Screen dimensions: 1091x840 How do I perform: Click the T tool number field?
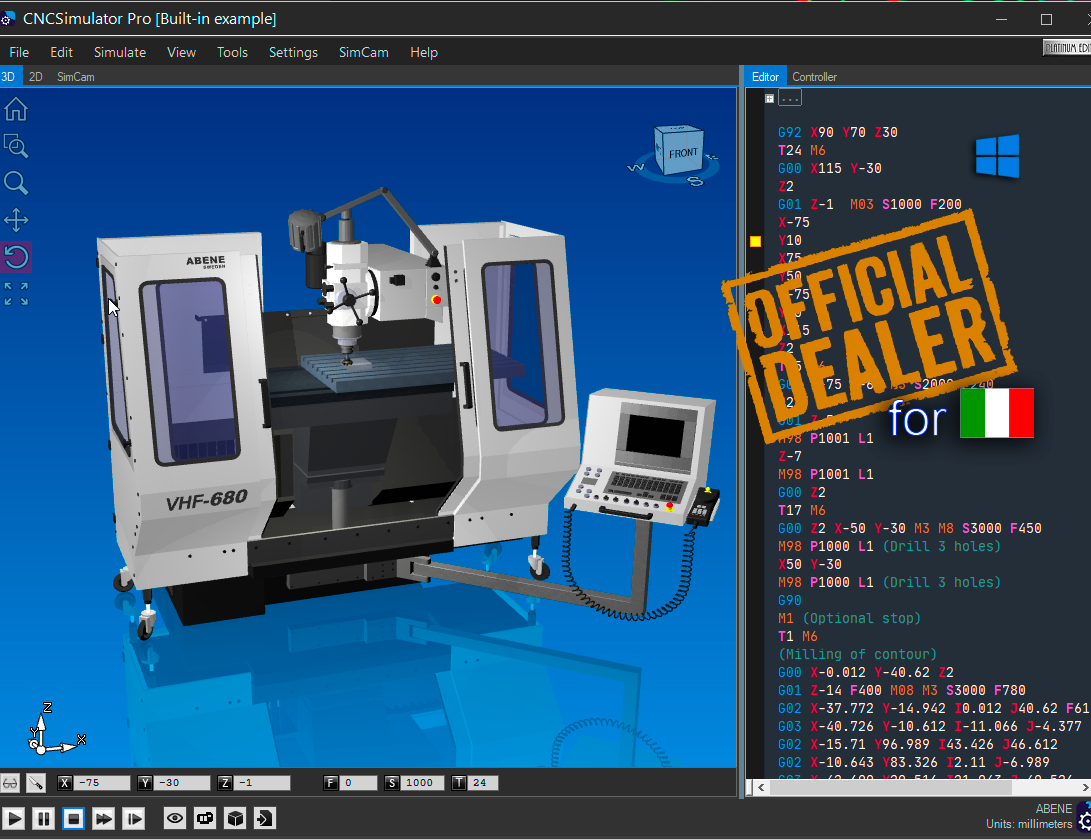pos(484,783)
